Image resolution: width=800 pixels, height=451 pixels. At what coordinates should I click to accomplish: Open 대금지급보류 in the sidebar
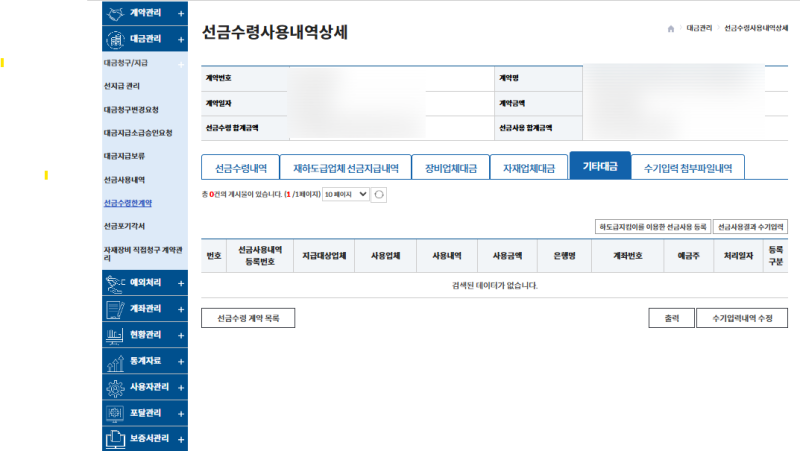[124, 156]
